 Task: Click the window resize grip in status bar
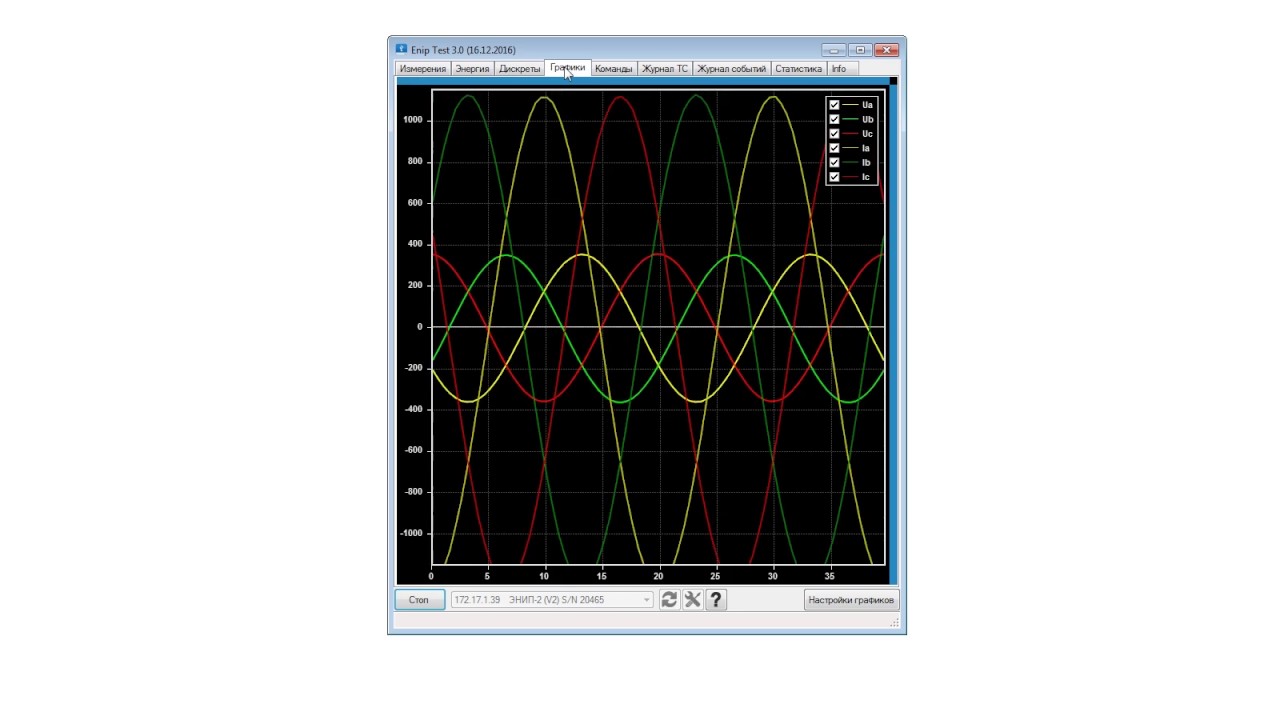[895, 623]
